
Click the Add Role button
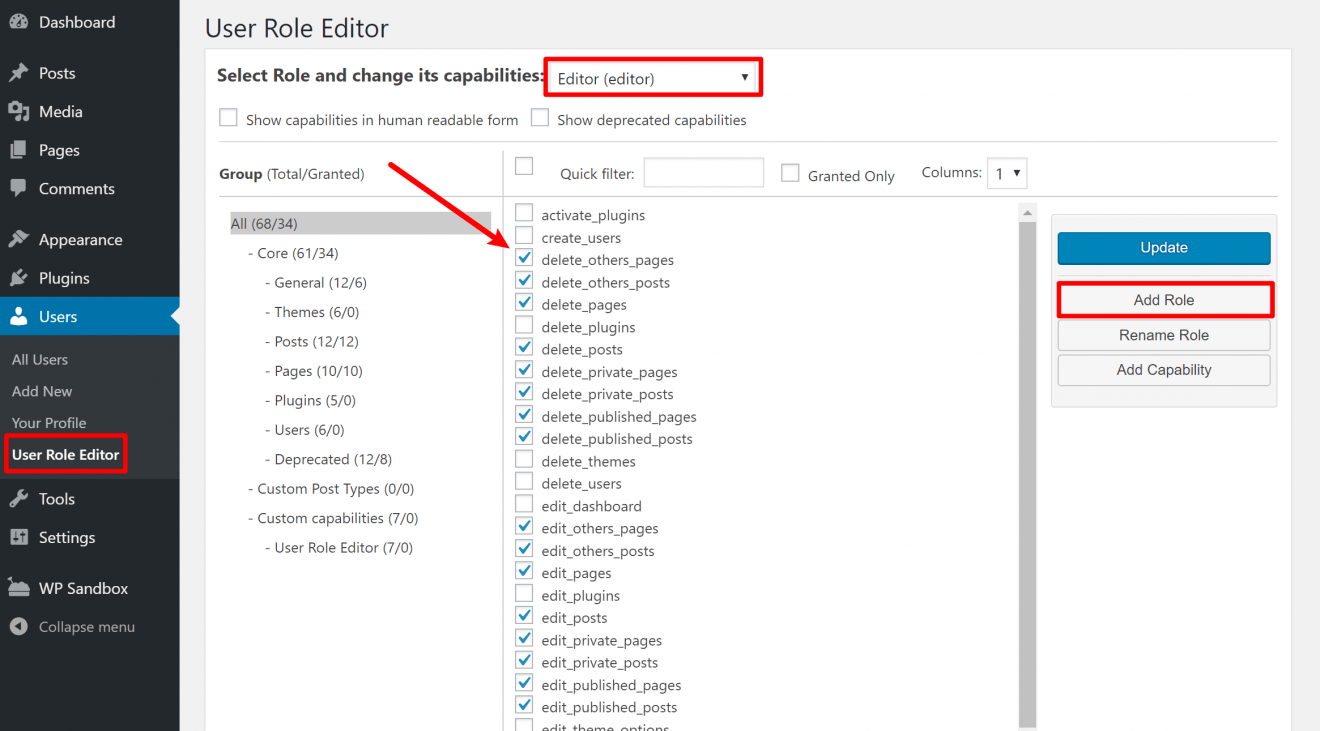pos(1163,299)
